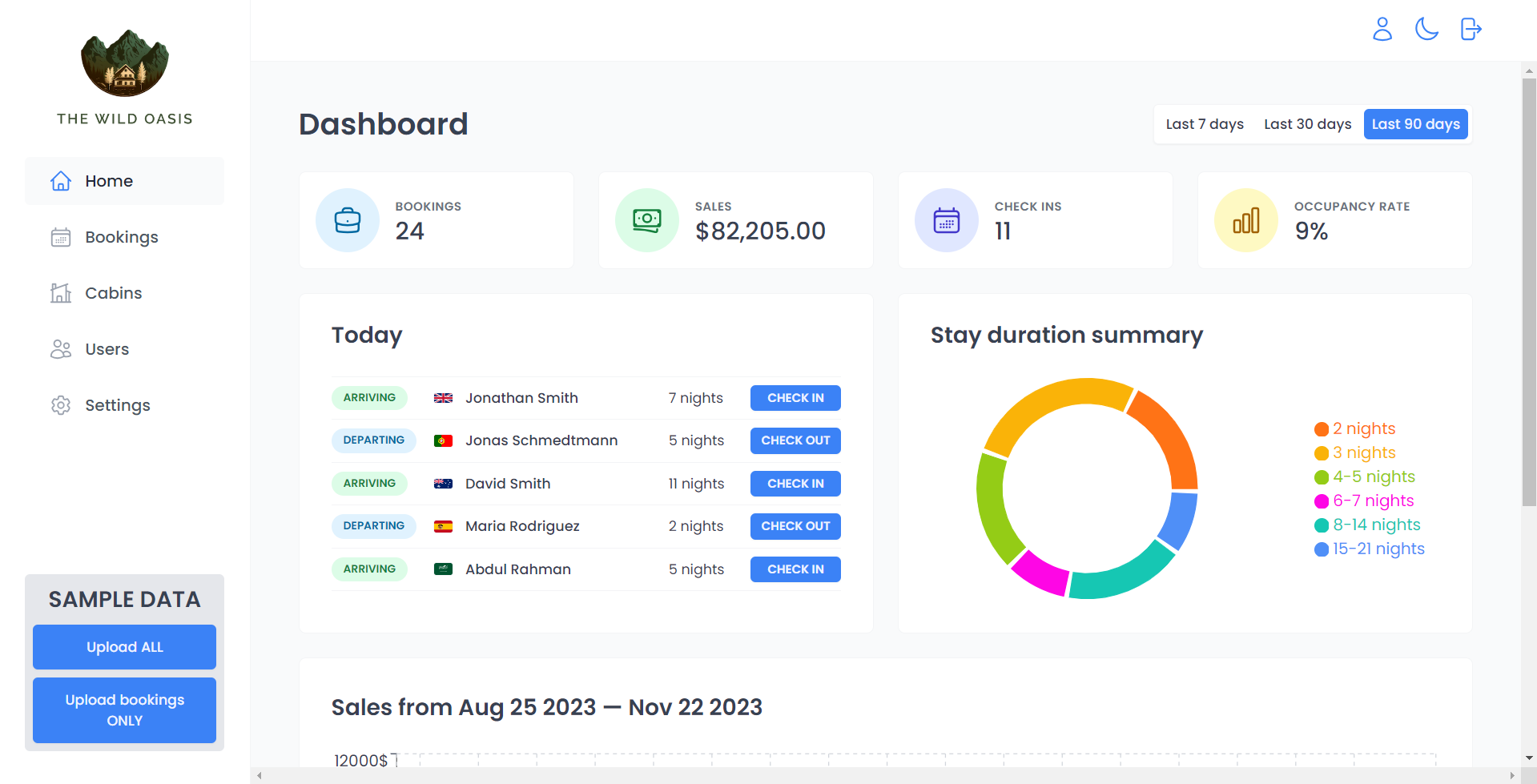Image resolution: width=1537 pixels, height=784 pixels.
Task: Click the DEPARTING tag for Jonas Schmedtmann
Action: [374, 440]
